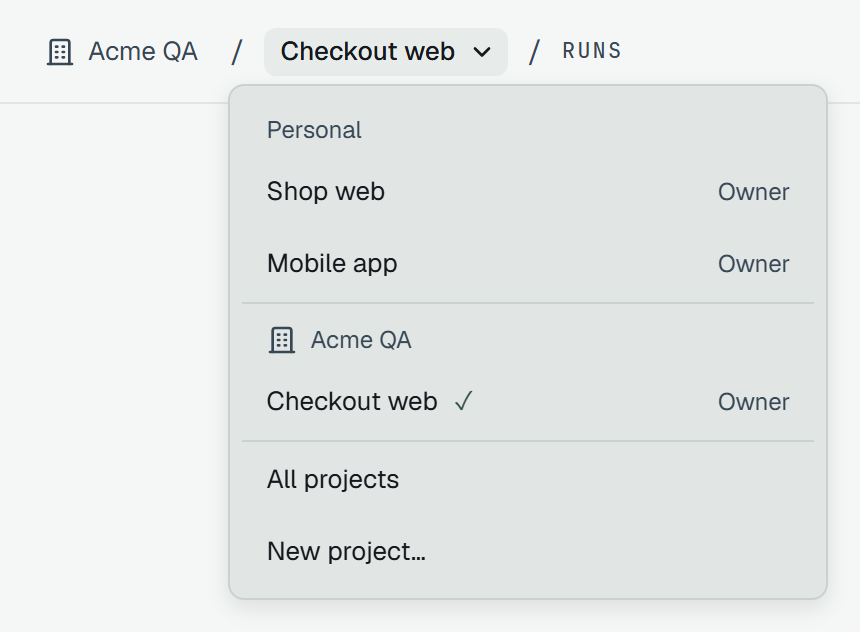Open All projects
This screenshot has height=632, width=860.
(x=528, y=479)
